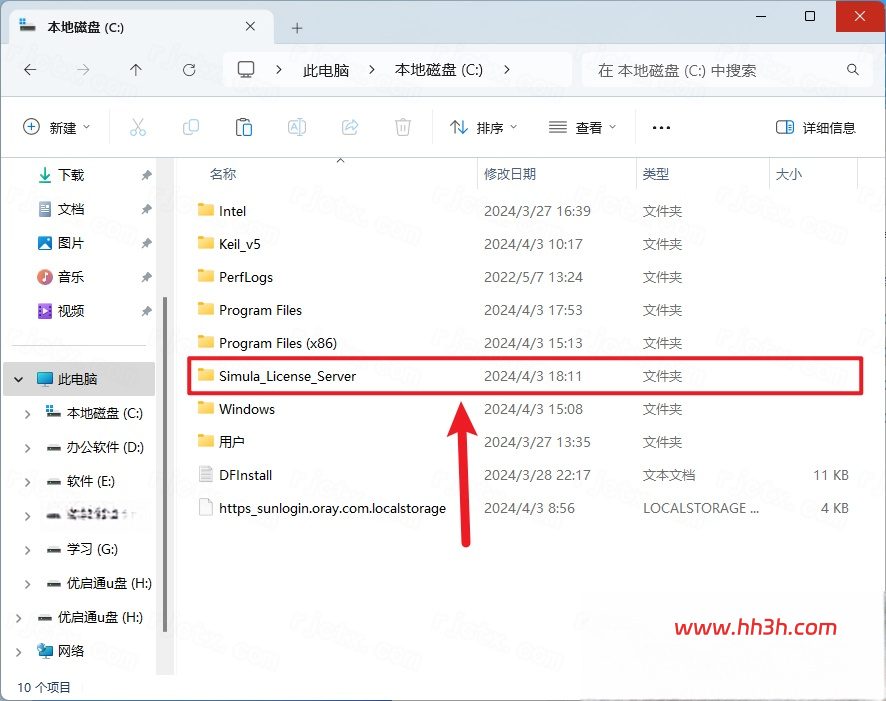Open a new tab with plus button

(297, 28)
